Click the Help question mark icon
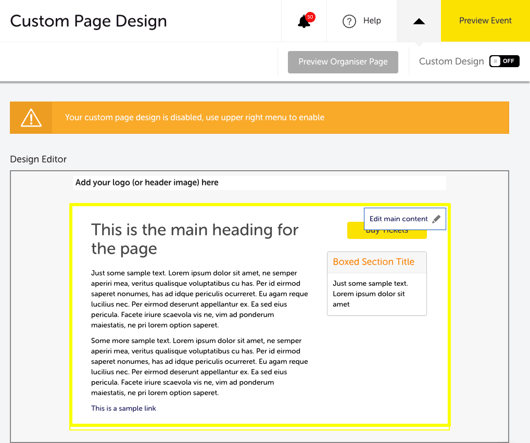 tap(349, 21)
